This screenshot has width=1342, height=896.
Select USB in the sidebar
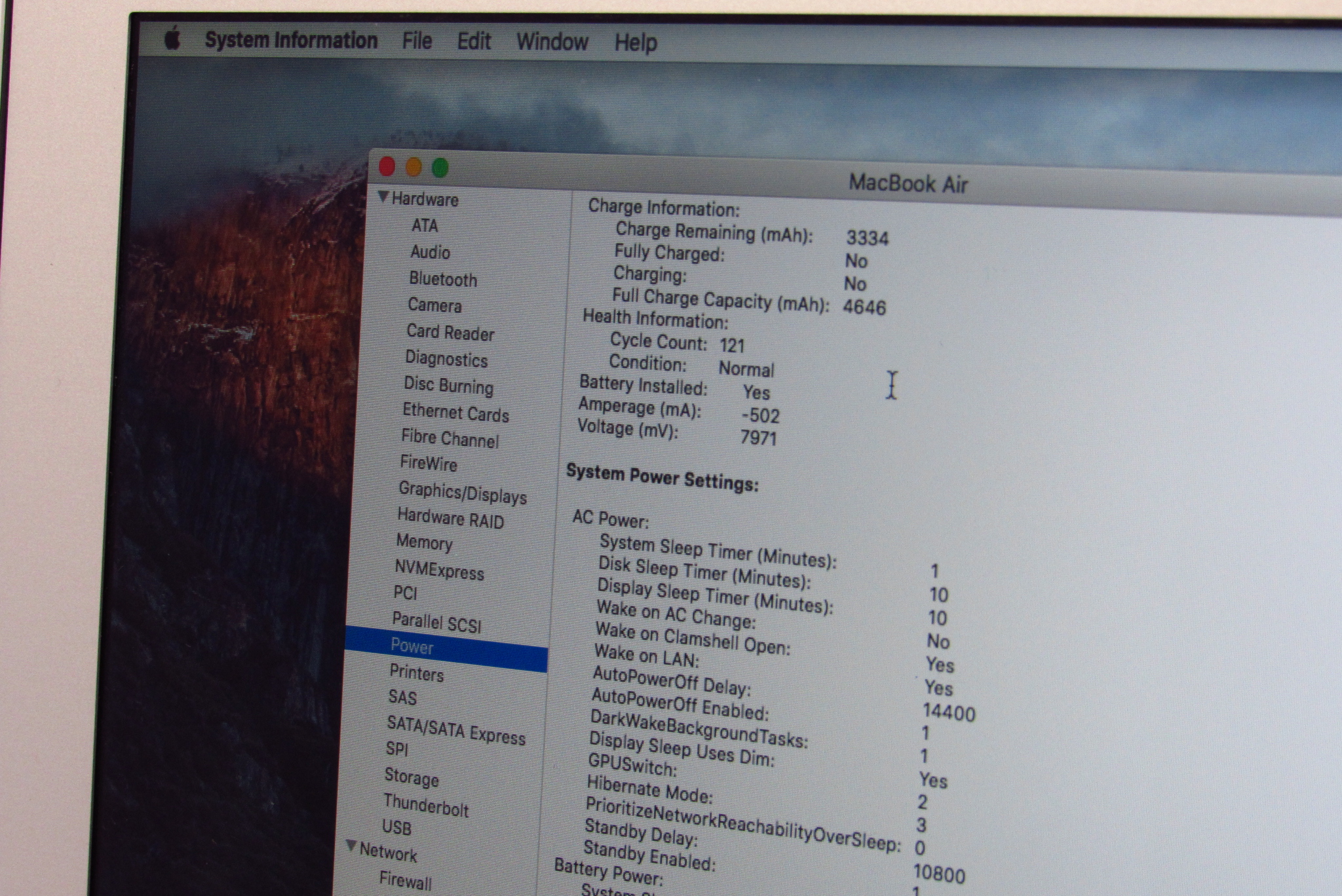click(396, 827)
